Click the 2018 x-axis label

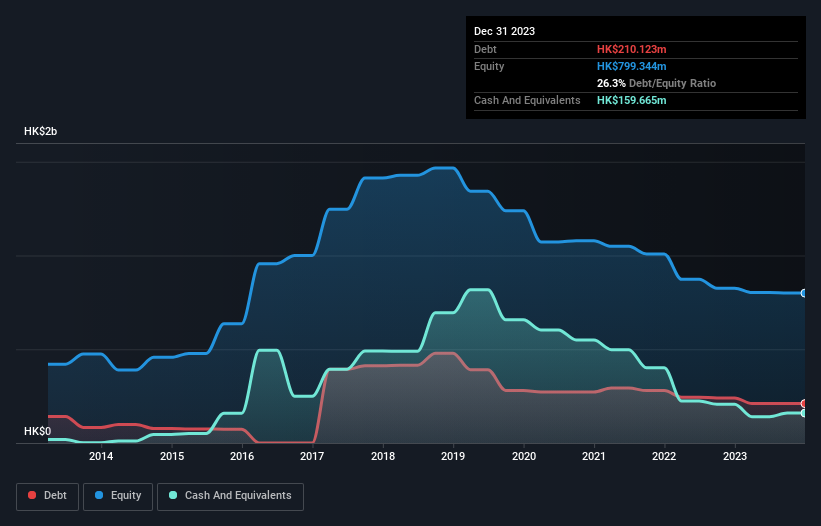[383, 456]
